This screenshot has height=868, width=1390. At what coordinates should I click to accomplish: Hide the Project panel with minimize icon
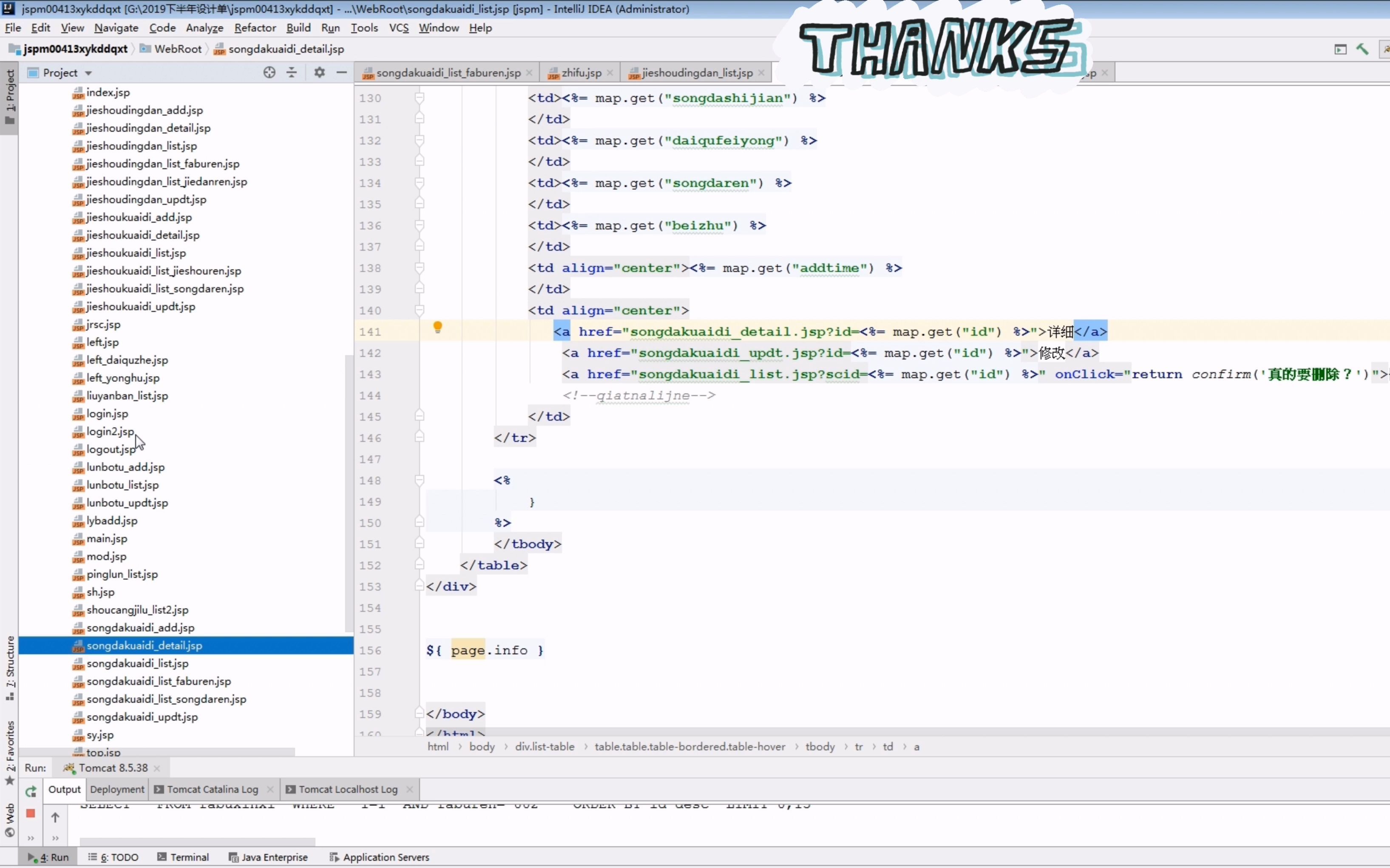click(342, 72)
